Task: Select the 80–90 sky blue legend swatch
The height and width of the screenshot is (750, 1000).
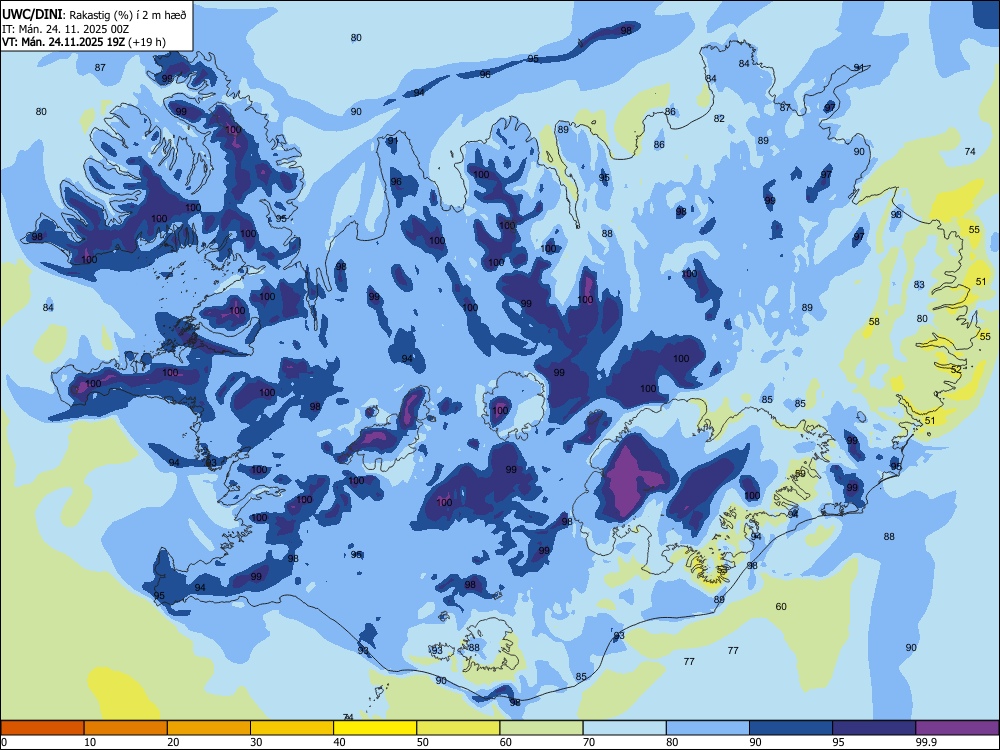Action: coord(708,728)
